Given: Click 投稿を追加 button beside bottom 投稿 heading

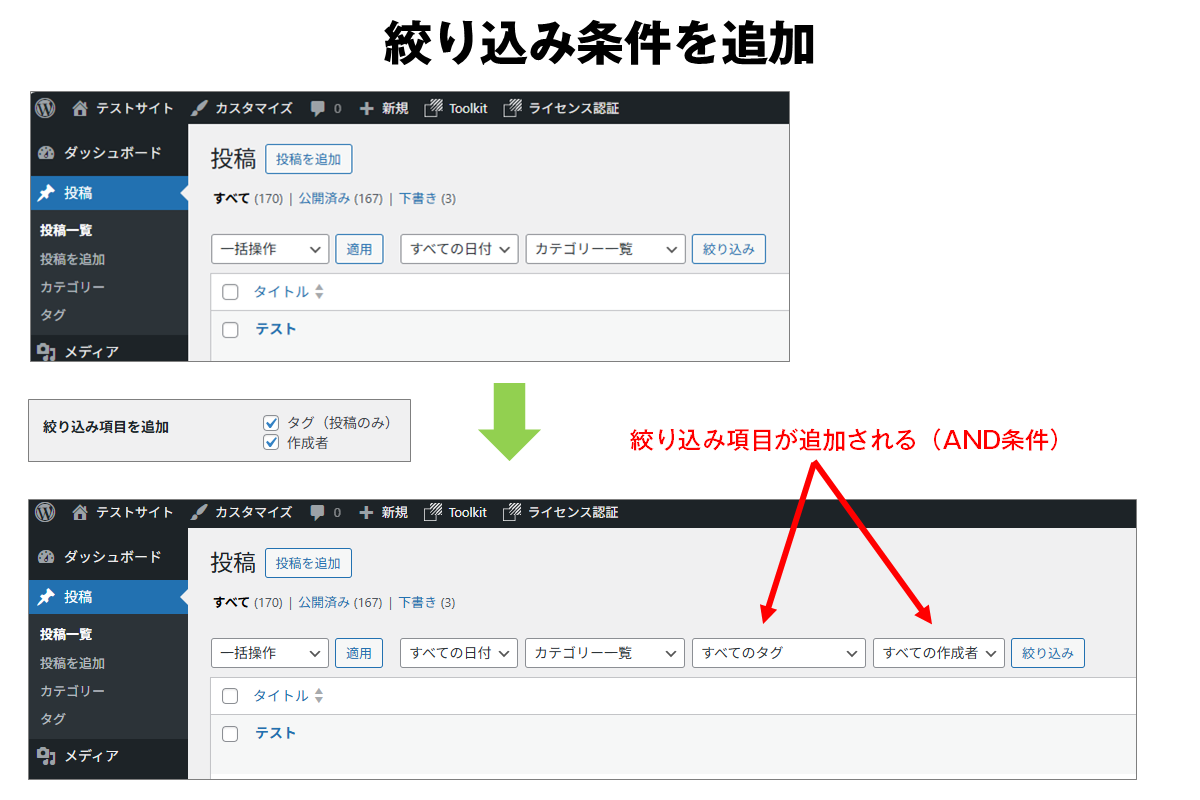Looking at the screenshot, I should click(x=308, y=563).
